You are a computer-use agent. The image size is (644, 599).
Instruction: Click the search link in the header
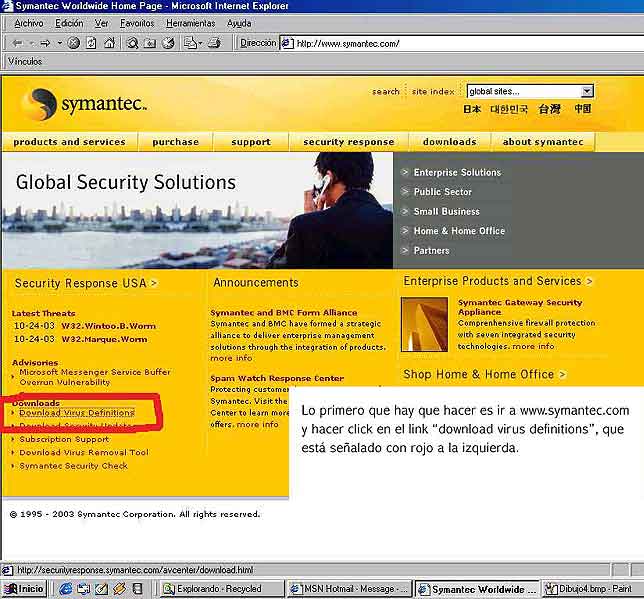386,92
